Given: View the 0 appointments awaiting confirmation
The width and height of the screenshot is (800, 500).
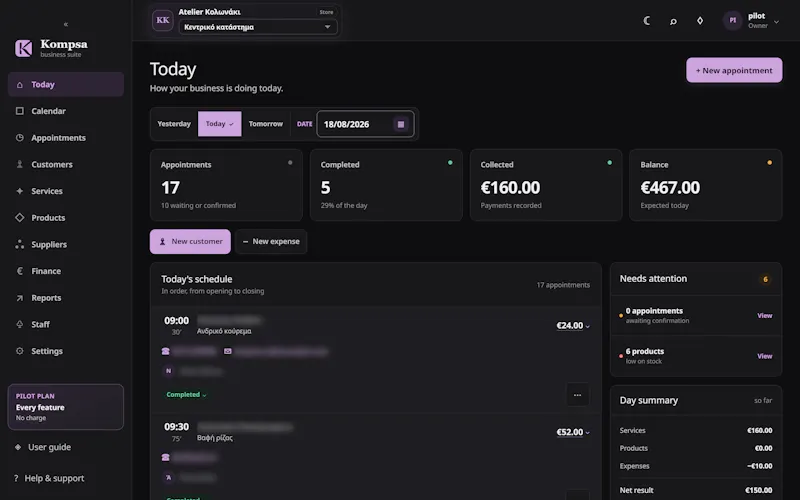Looking at the screenshot, I should click(x=764, y=316).
